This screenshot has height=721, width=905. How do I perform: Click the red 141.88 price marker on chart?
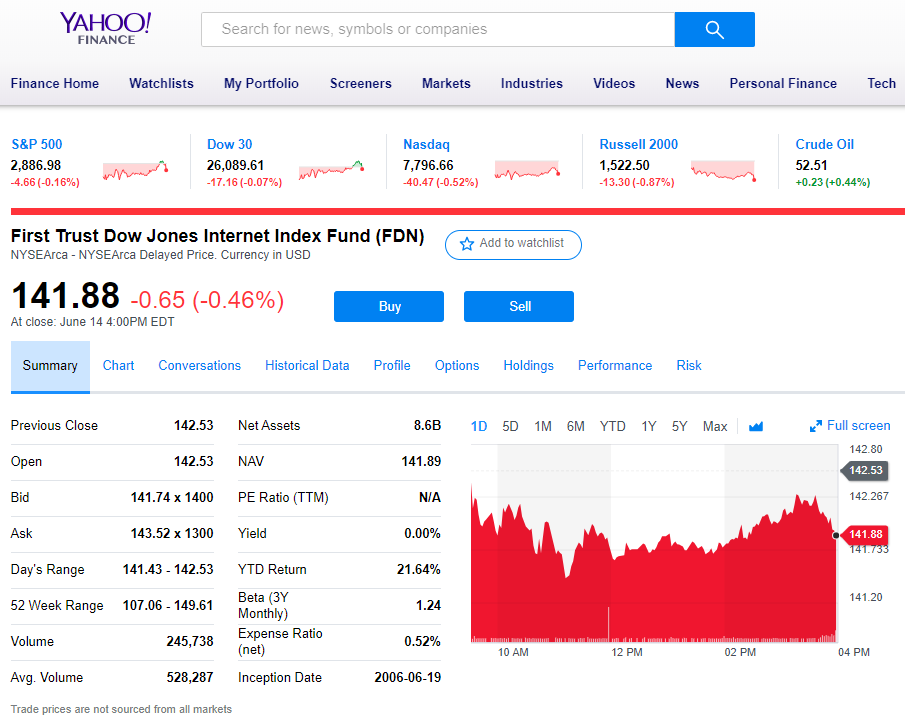tap(864, 535)
